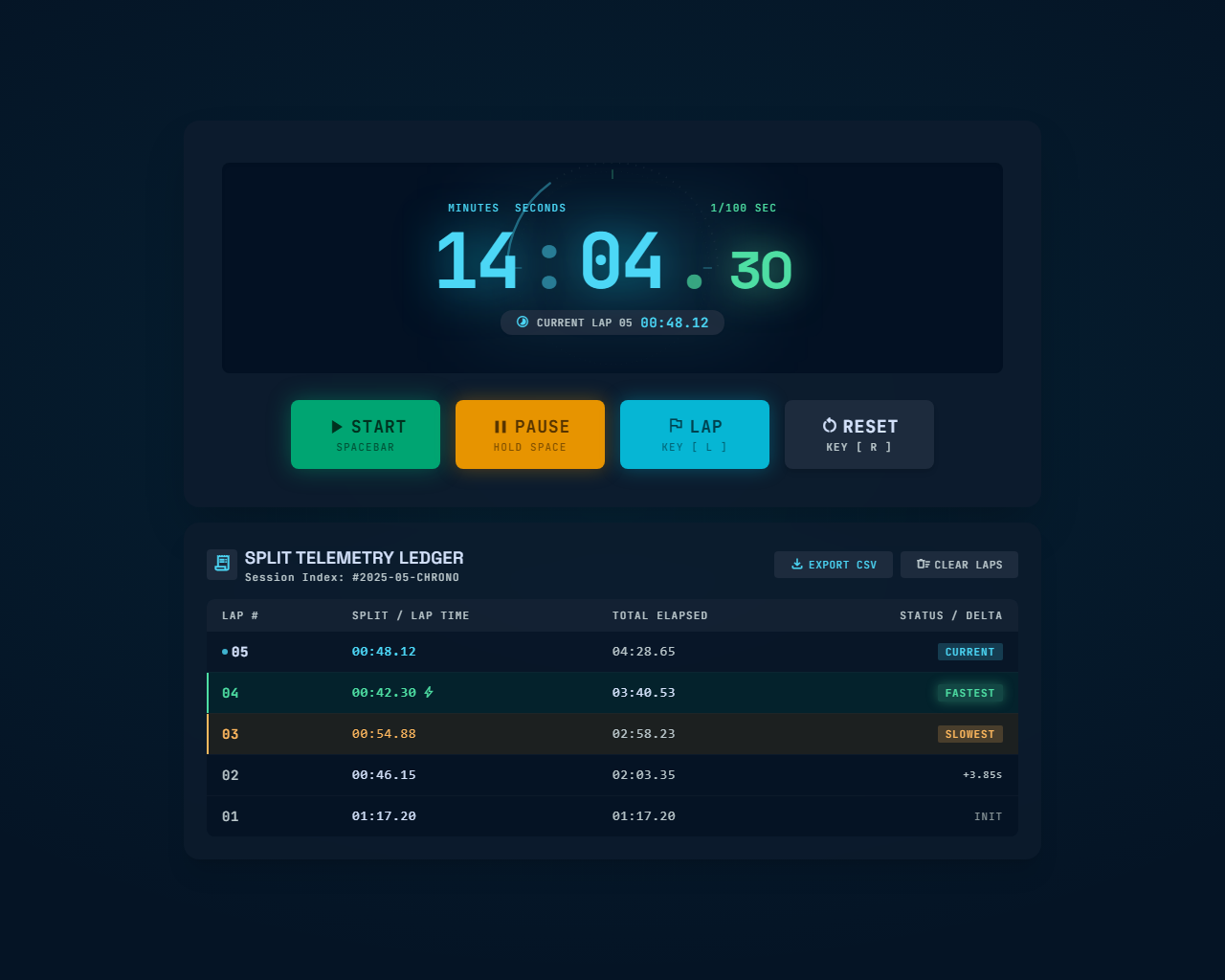The image size is (1225, 980).
Task: Click lap 02 split time 00:46.15
Action: point(384,775)
